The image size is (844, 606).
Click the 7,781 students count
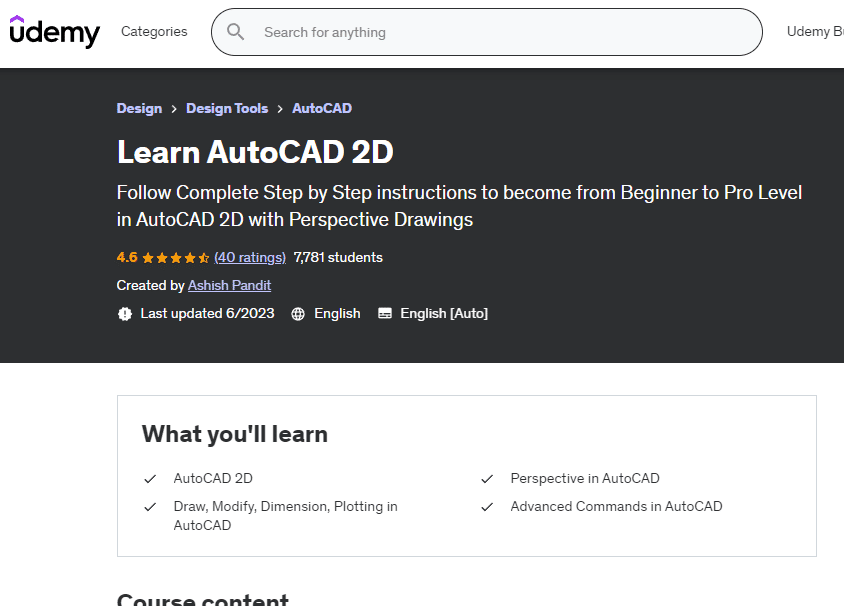[x=338, y=258]
